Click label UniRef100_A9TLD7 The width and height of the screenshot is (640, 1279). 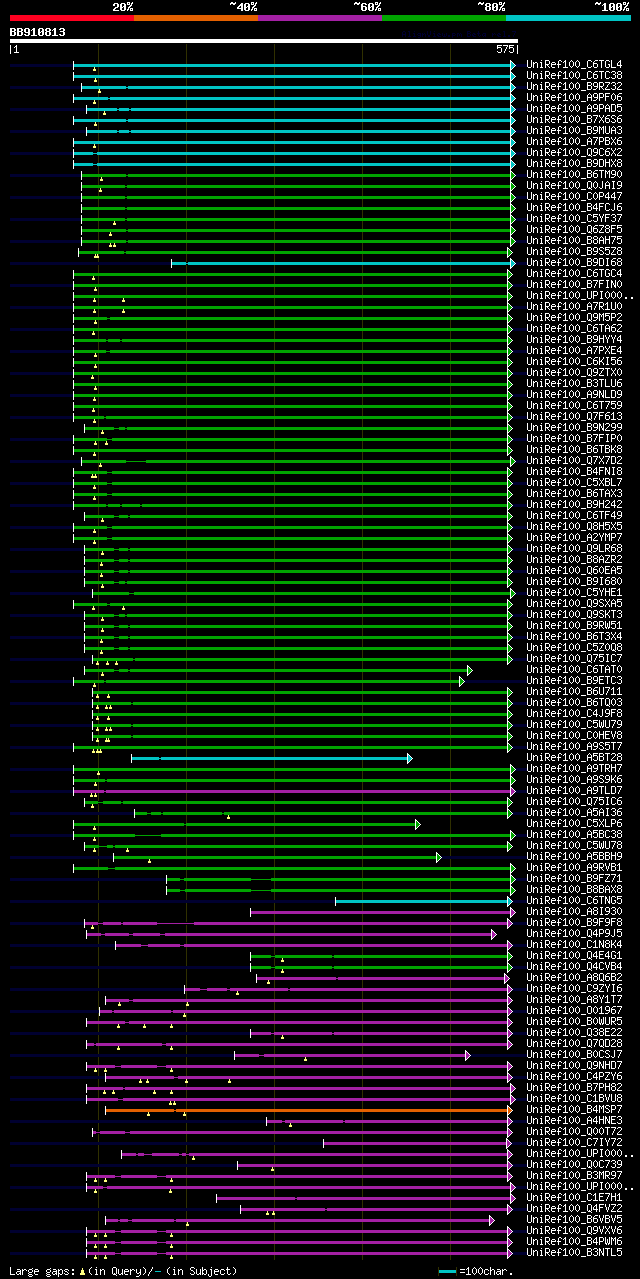tap(574, 791)
